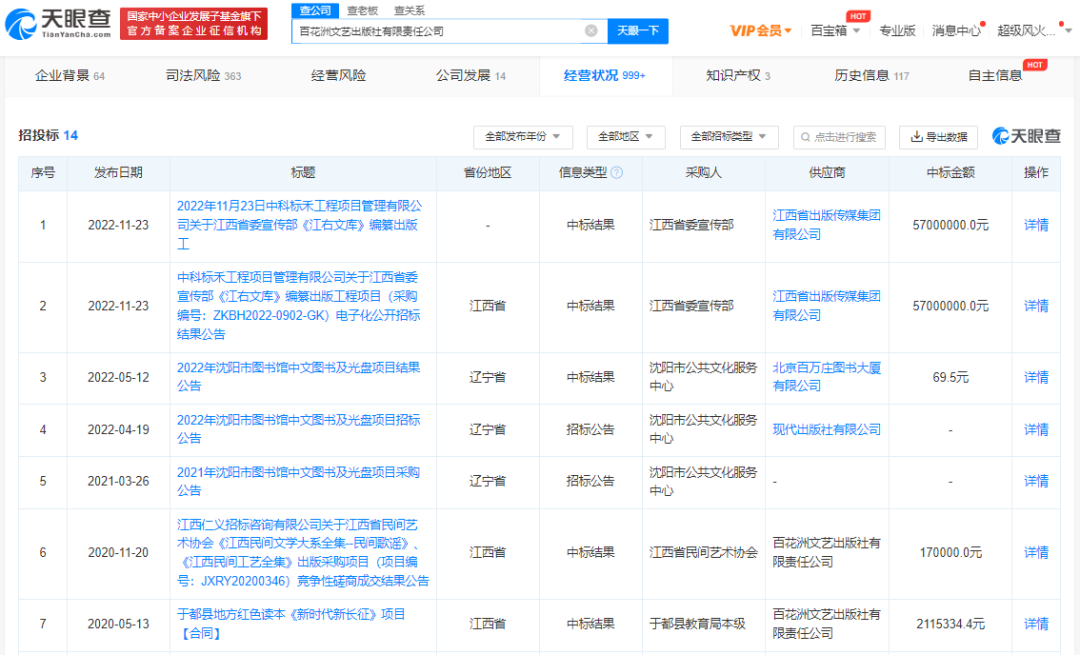The image size is (1080, 655).
Task: Click the 点击进行搜索 table search field
Action: (839, 137)
